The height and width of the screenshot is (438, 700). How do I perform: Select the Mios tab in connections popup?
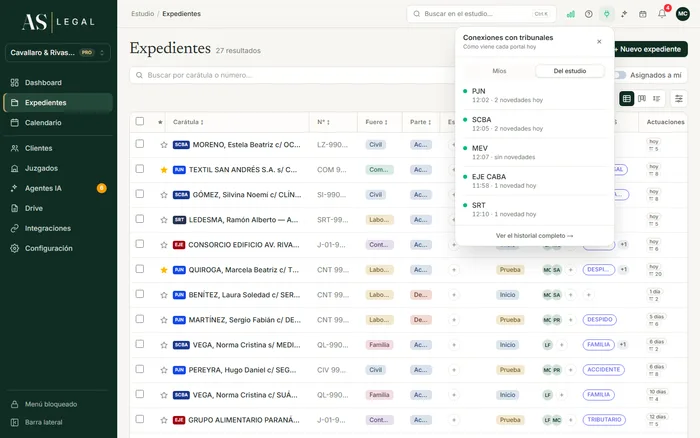point(499,71)
